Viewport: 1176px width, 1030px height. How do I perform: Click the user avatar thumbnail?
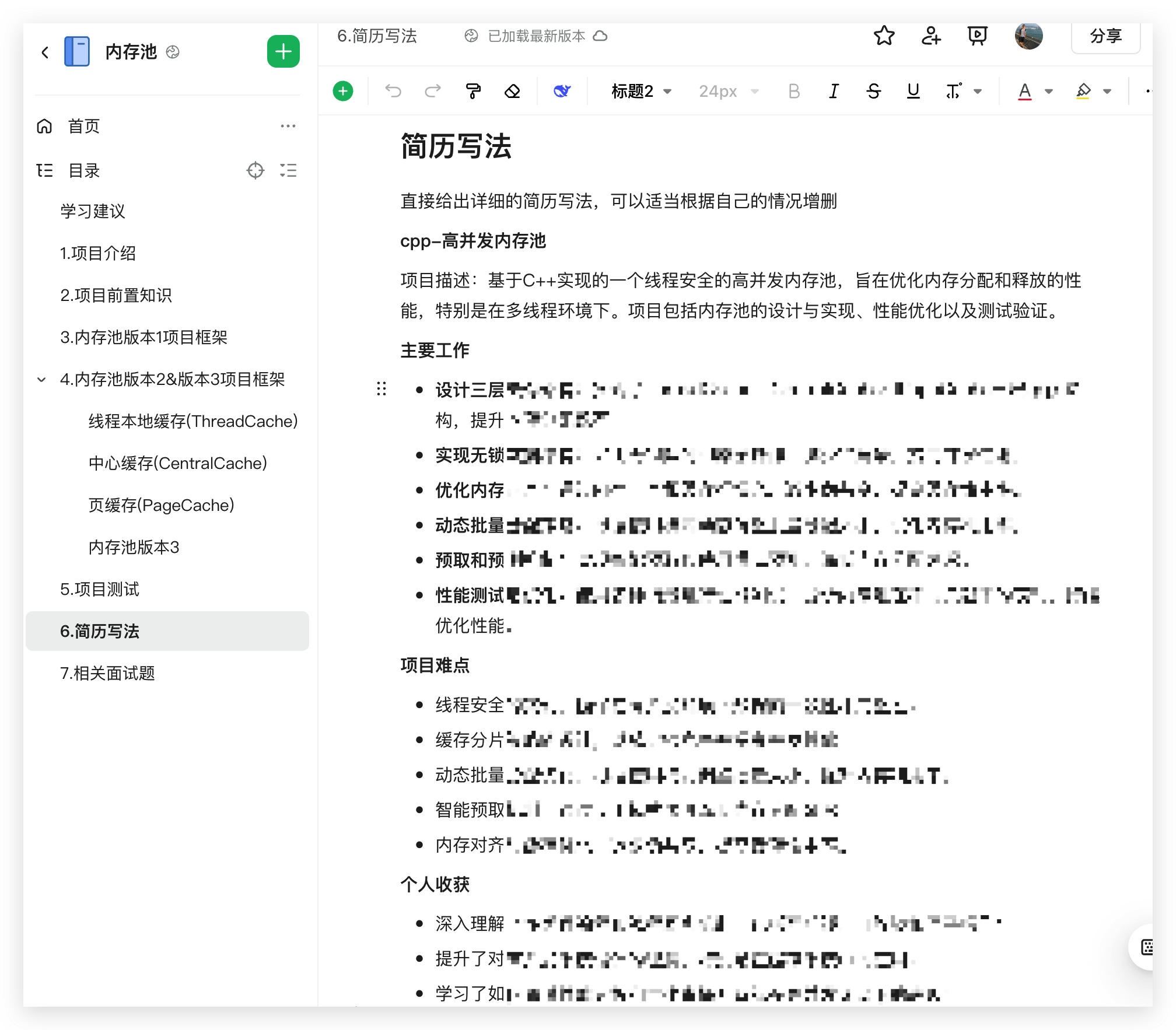[x=1028, y=36]
